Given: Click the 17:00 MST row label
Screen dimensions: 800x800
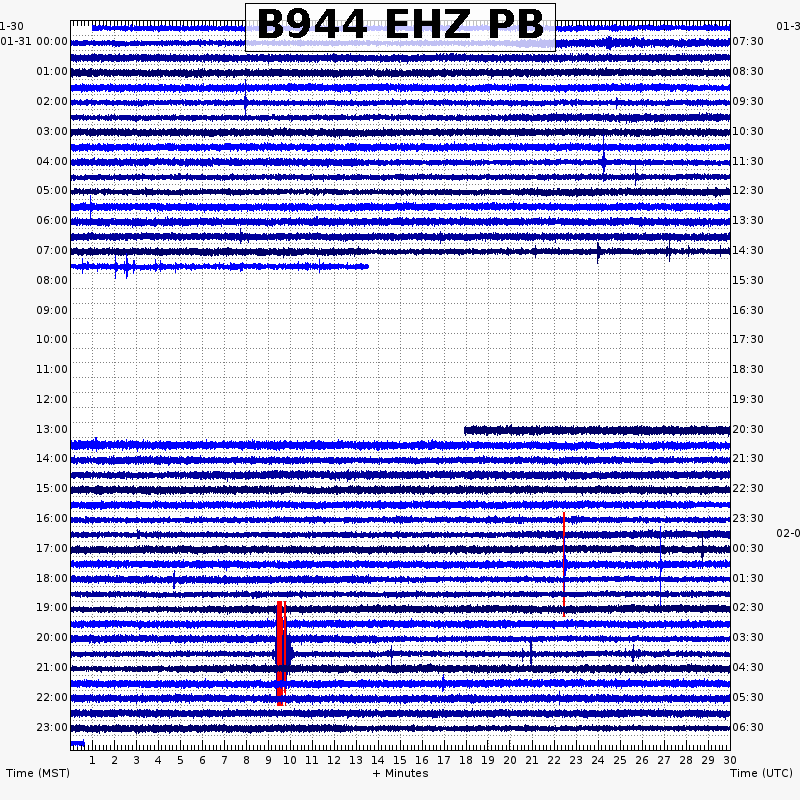Looking at the screenshot, I should click(x=52, y=548).
